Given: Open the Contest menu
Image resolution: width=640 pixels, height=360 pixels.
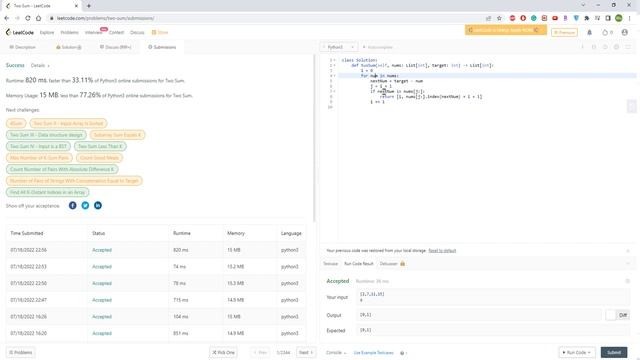Looking at the screenshot, I should 116,32.
